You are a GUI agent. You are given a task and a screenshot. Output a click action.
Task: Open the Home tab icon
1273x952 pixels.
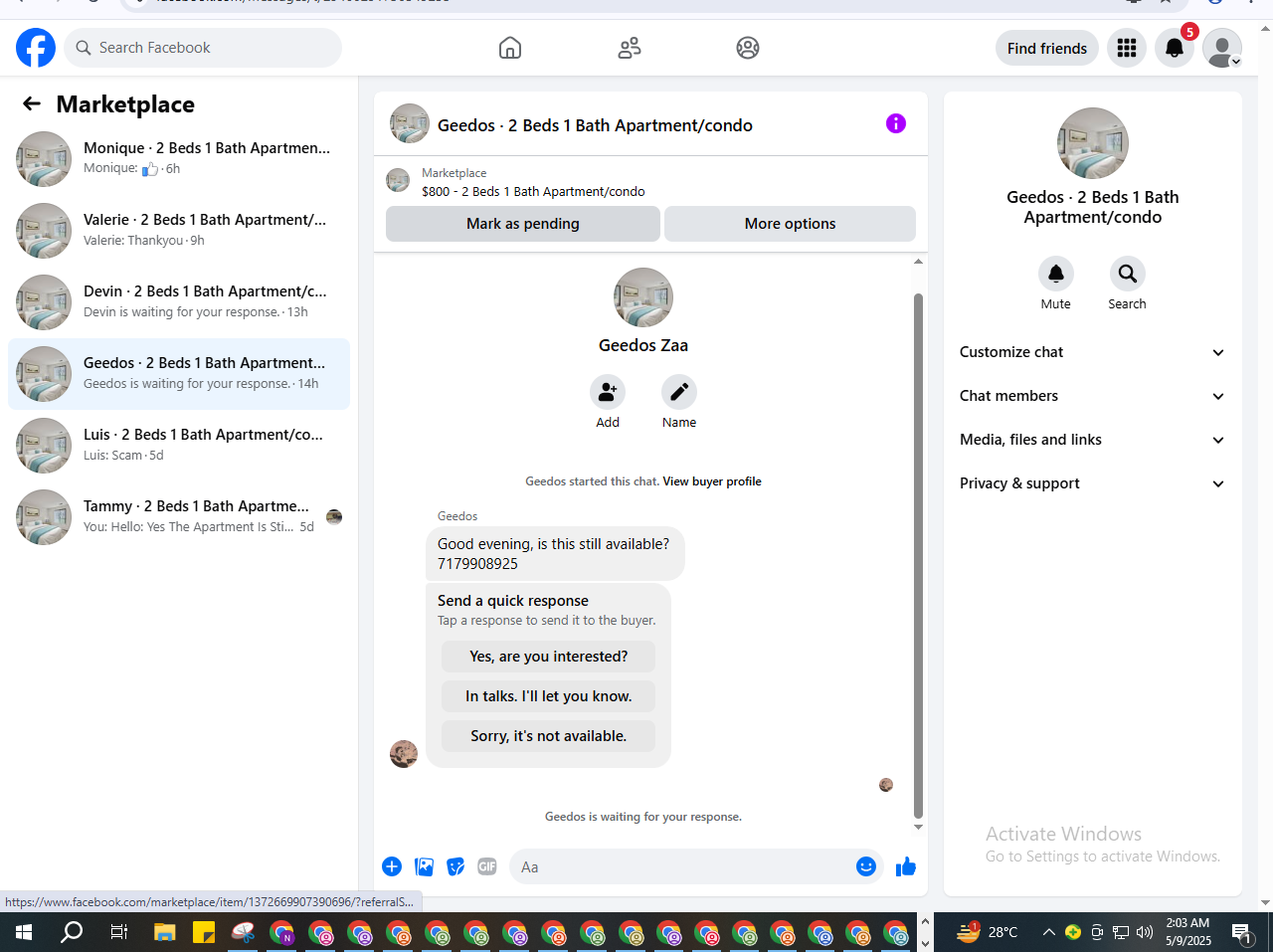510,48
